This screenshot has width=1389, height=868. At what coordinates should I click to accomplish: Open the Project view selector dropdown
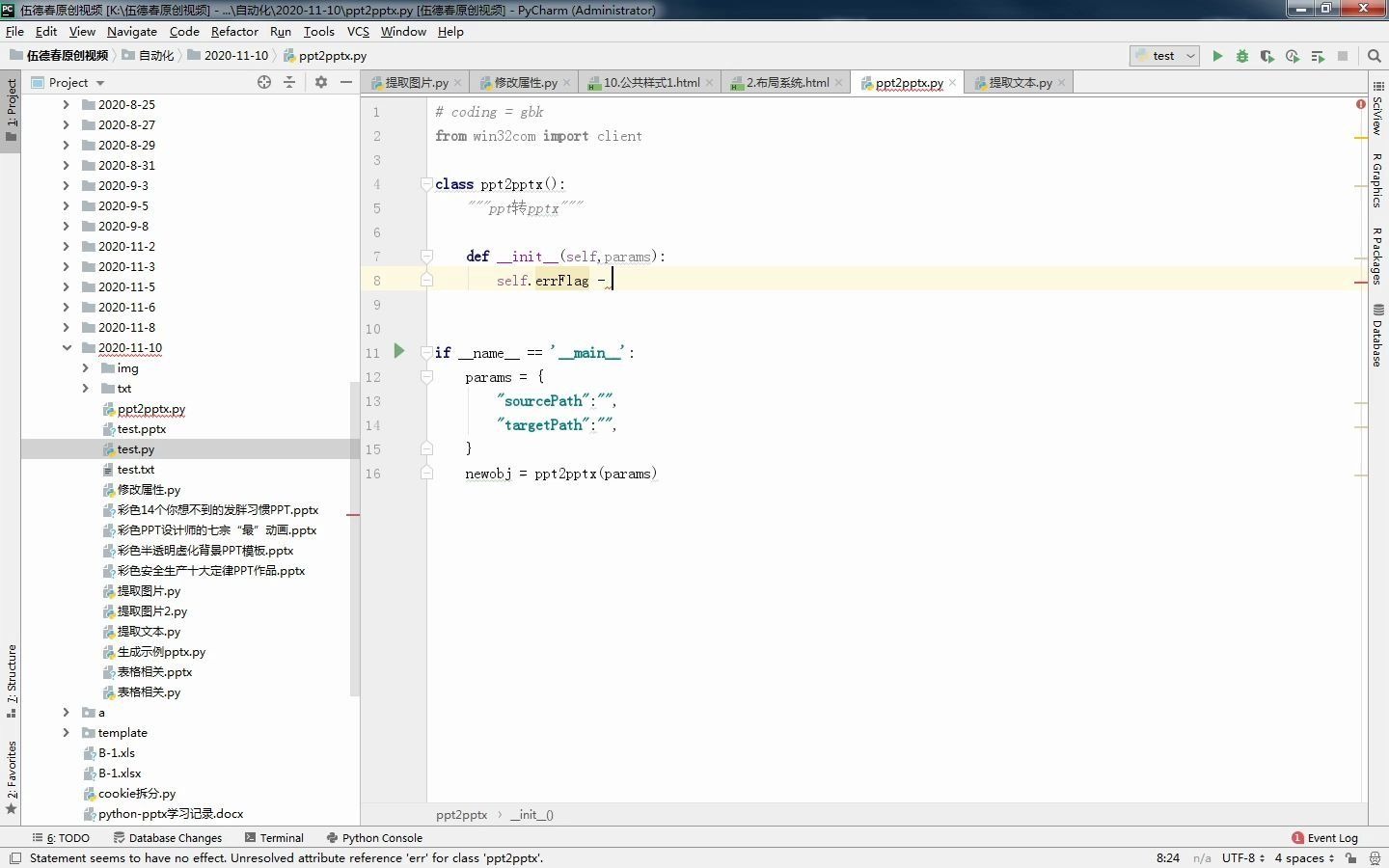tap(76, 82)
